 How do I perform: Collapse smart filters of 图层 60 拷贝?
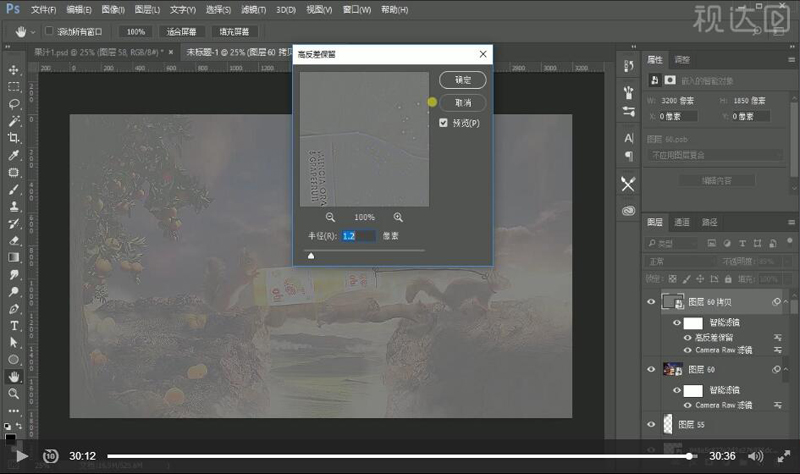[786, 302]
